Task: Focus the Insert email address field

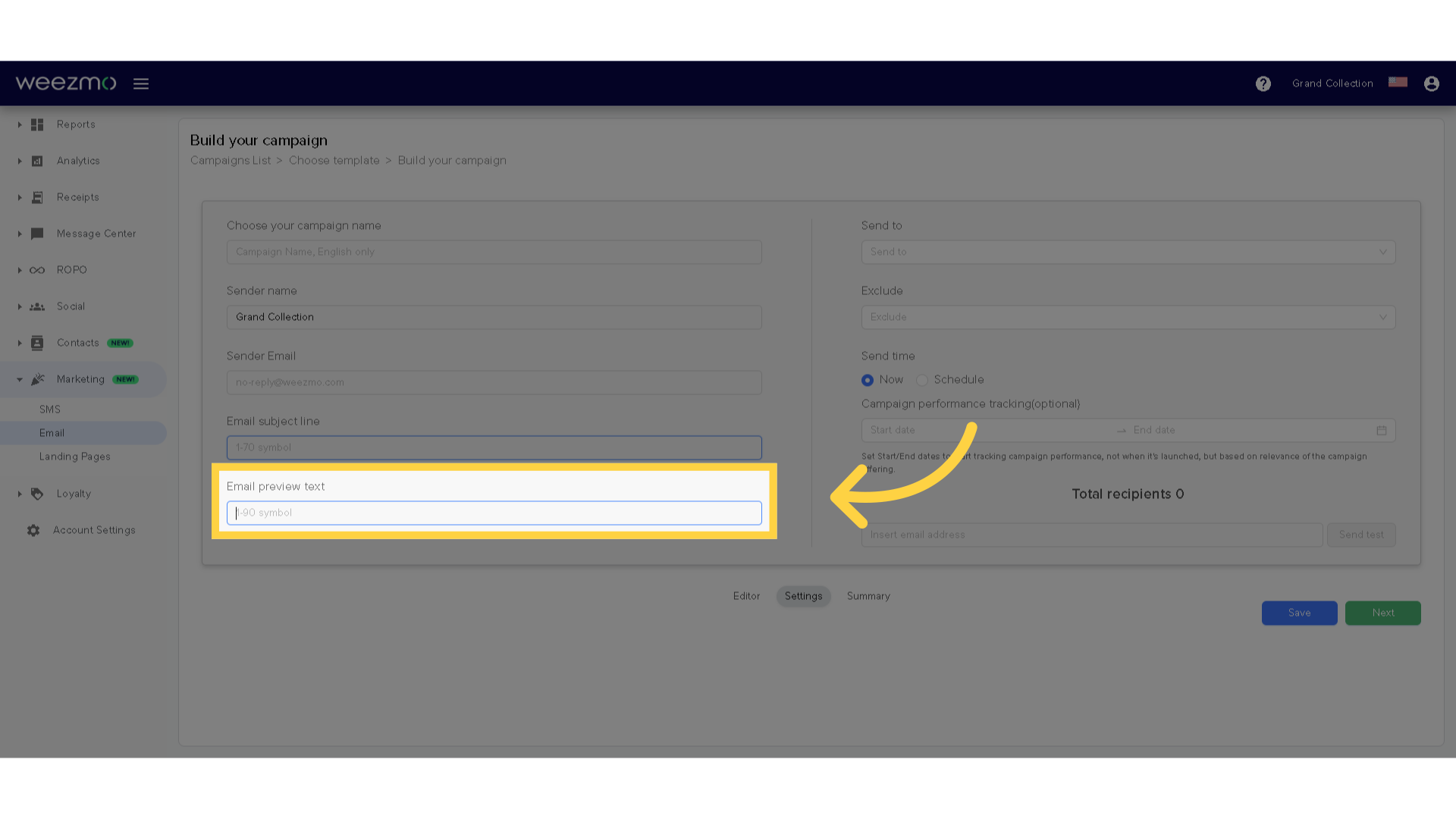Action: (1092, 535)
